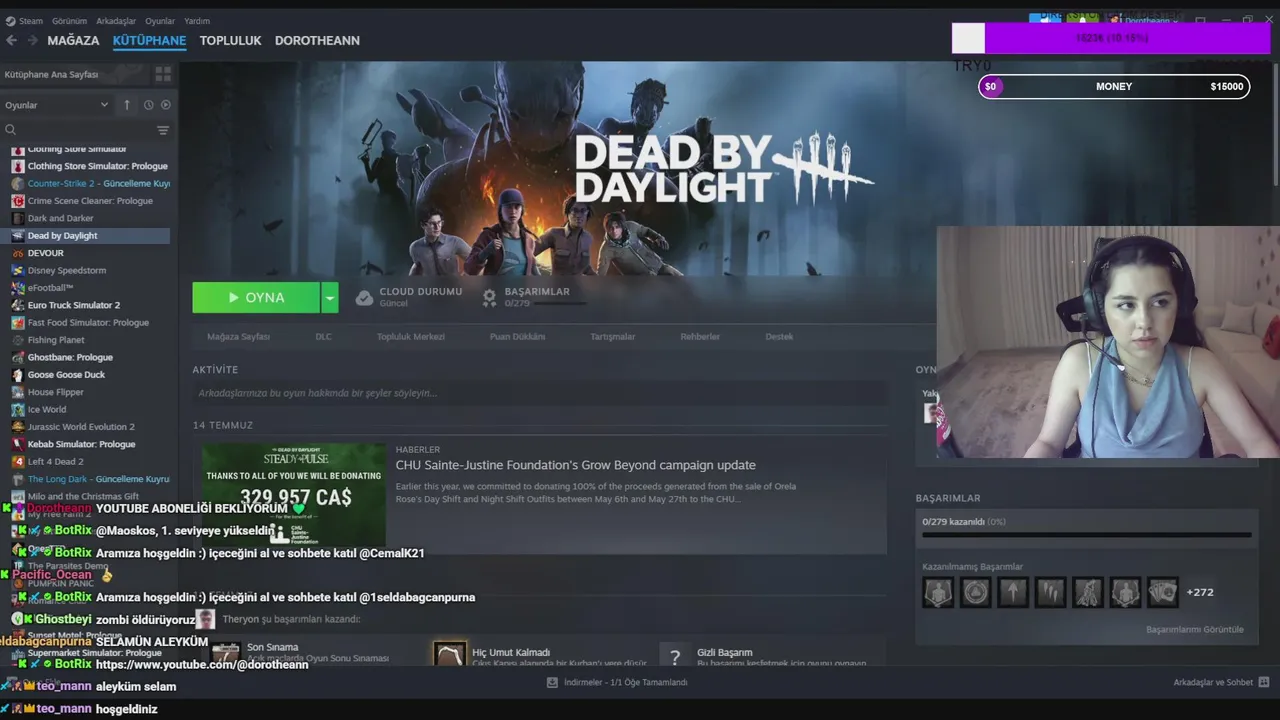This screenshot has height=720, width=1280.
Task: Click the library search field
Action: point(80,130)
